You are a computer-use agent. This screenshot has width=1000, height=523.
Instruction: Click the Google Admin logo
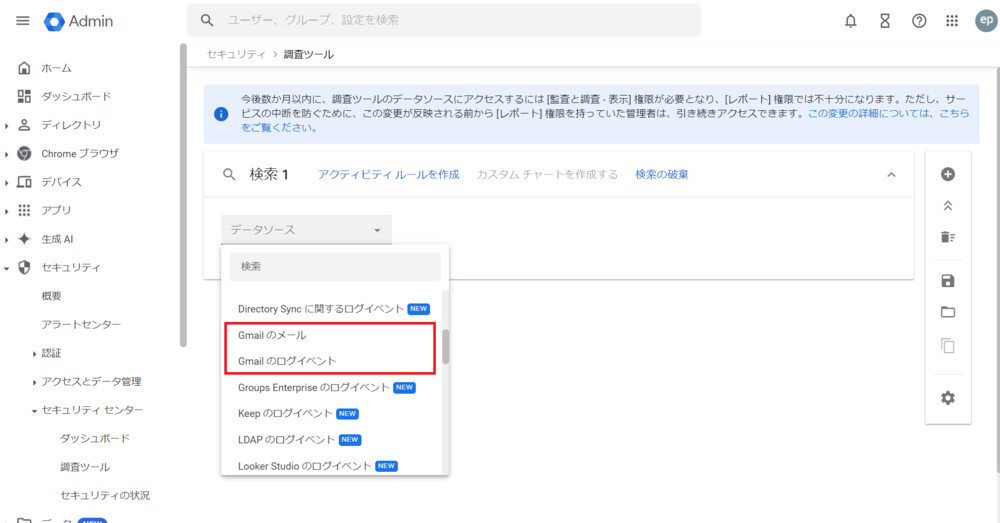78,21
